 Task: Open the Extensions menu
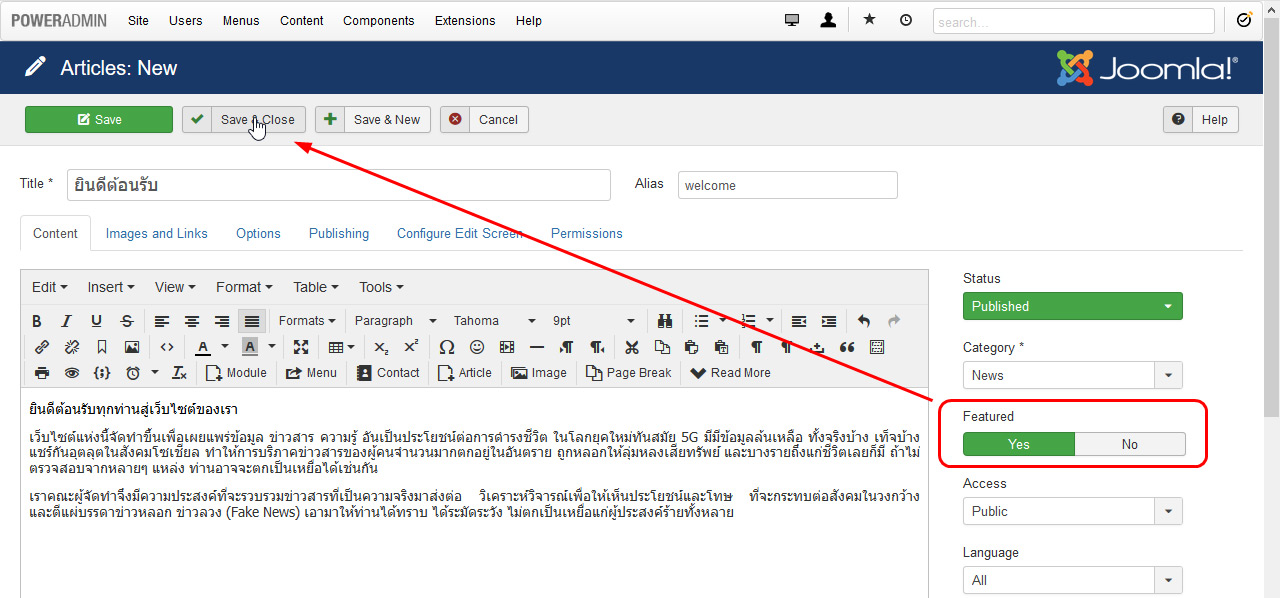pos(465,20)
